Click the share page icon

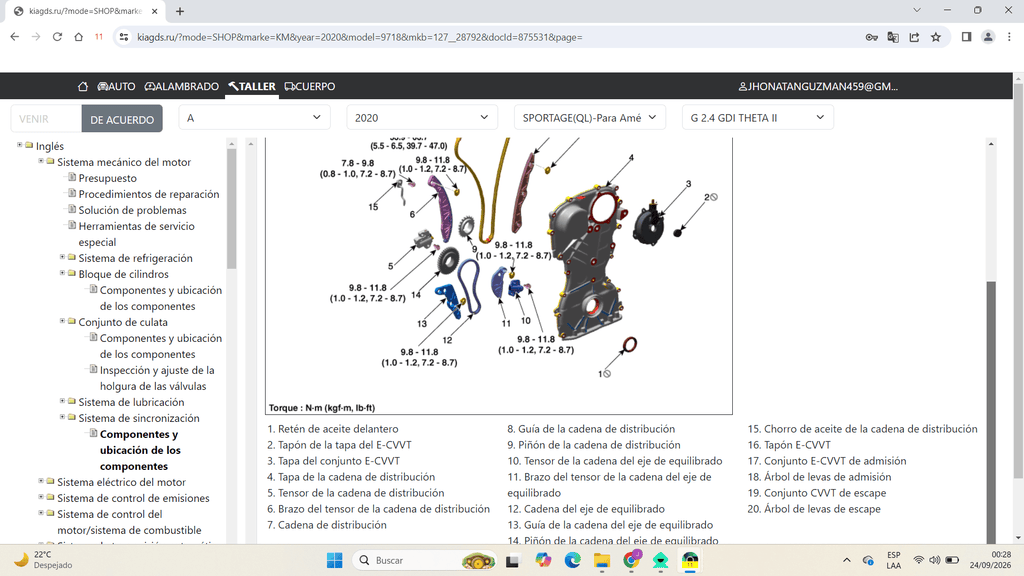[x=914, y=37]
